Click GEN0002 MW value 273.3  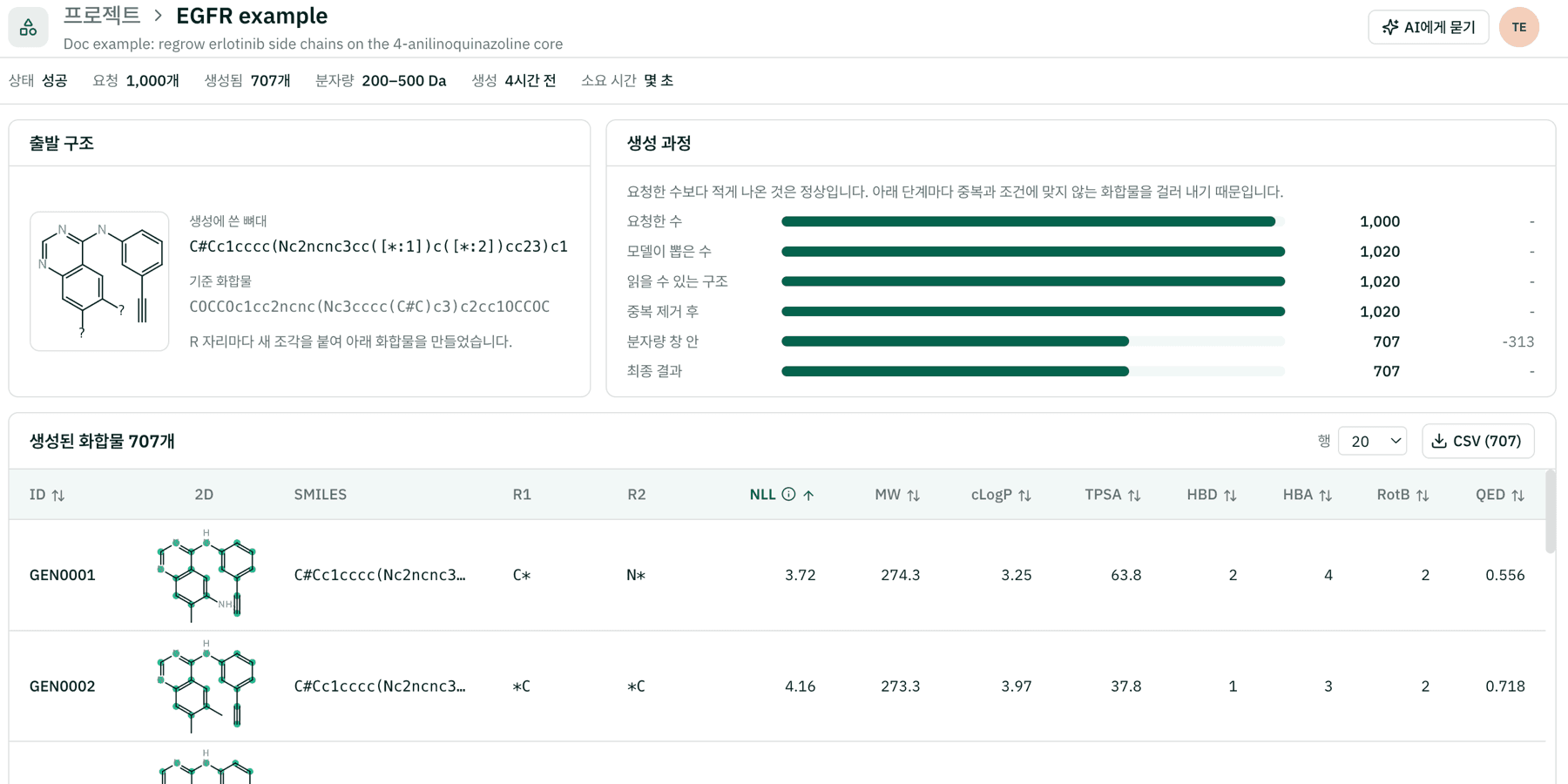pyautogui.click(x=900, y=686)
